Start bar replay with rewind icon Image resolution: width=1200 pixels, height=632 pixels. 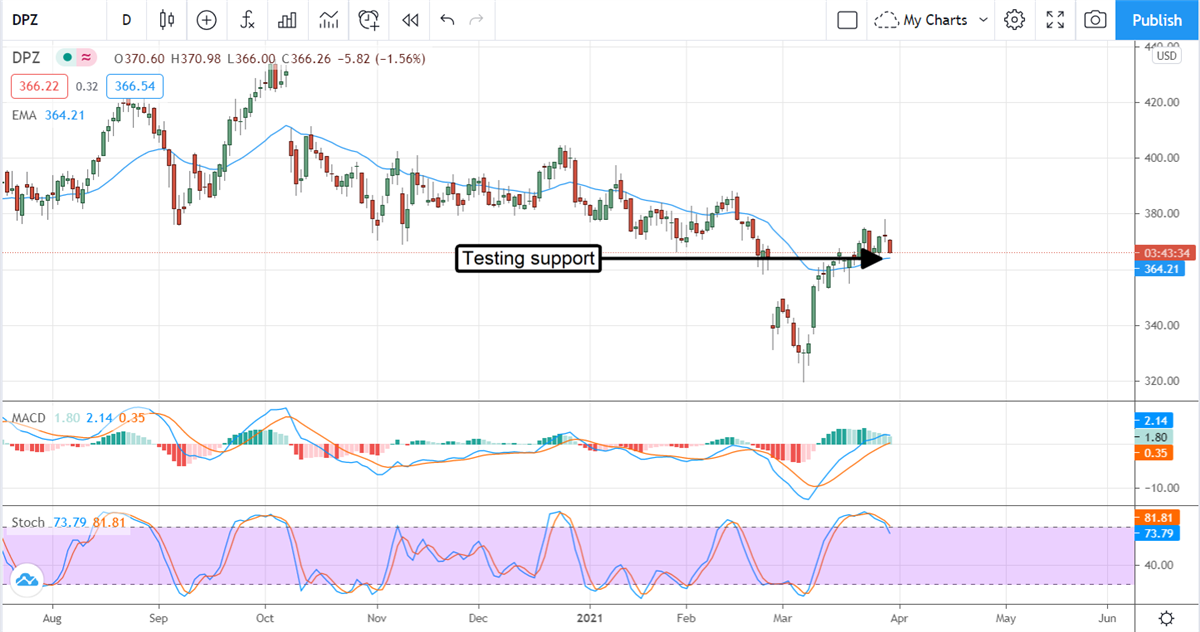(x=409, y=20)
